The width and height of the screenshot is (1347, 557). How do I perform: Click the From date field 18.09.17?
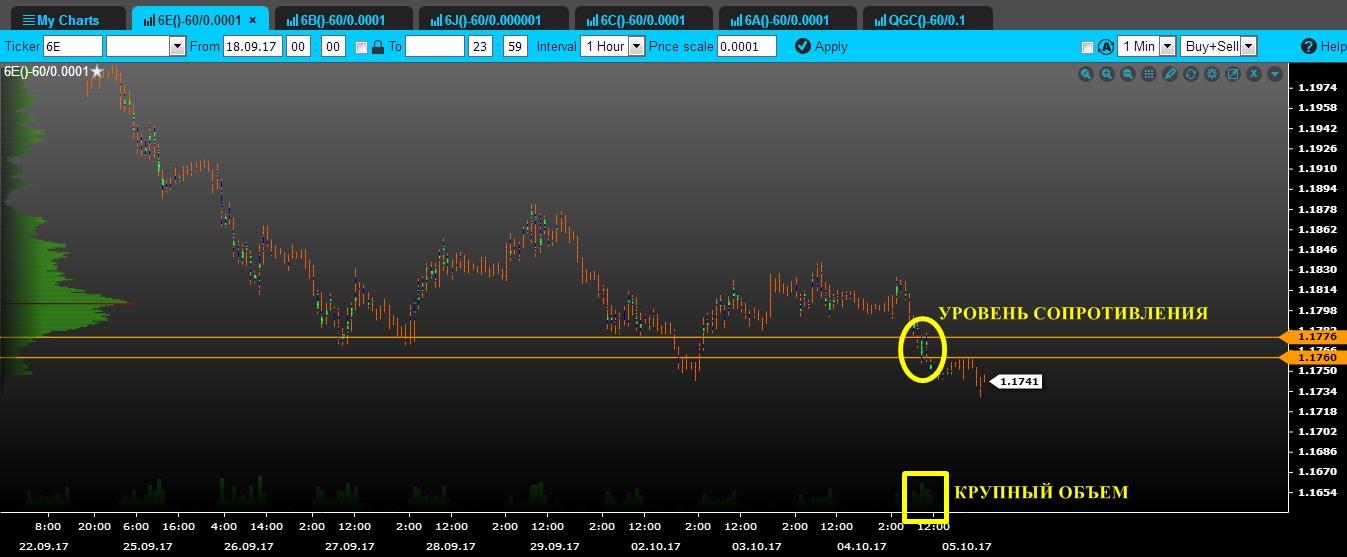point(252,46)
